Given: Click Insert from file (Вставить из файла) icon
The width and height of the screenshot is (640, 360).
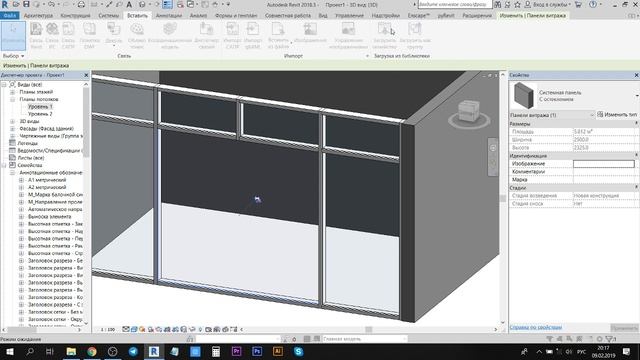Looking at the screenshot, I should [x=278, y=36].
